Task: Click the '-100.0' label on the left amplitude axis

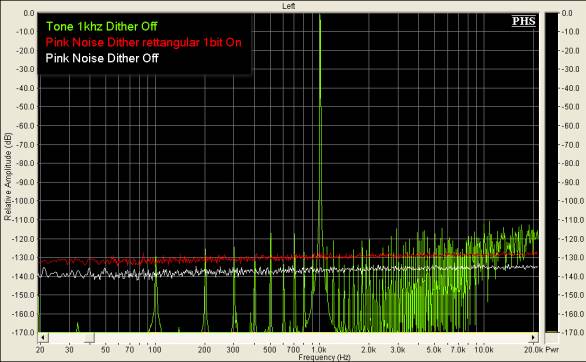Action: (x=24, y=201)
